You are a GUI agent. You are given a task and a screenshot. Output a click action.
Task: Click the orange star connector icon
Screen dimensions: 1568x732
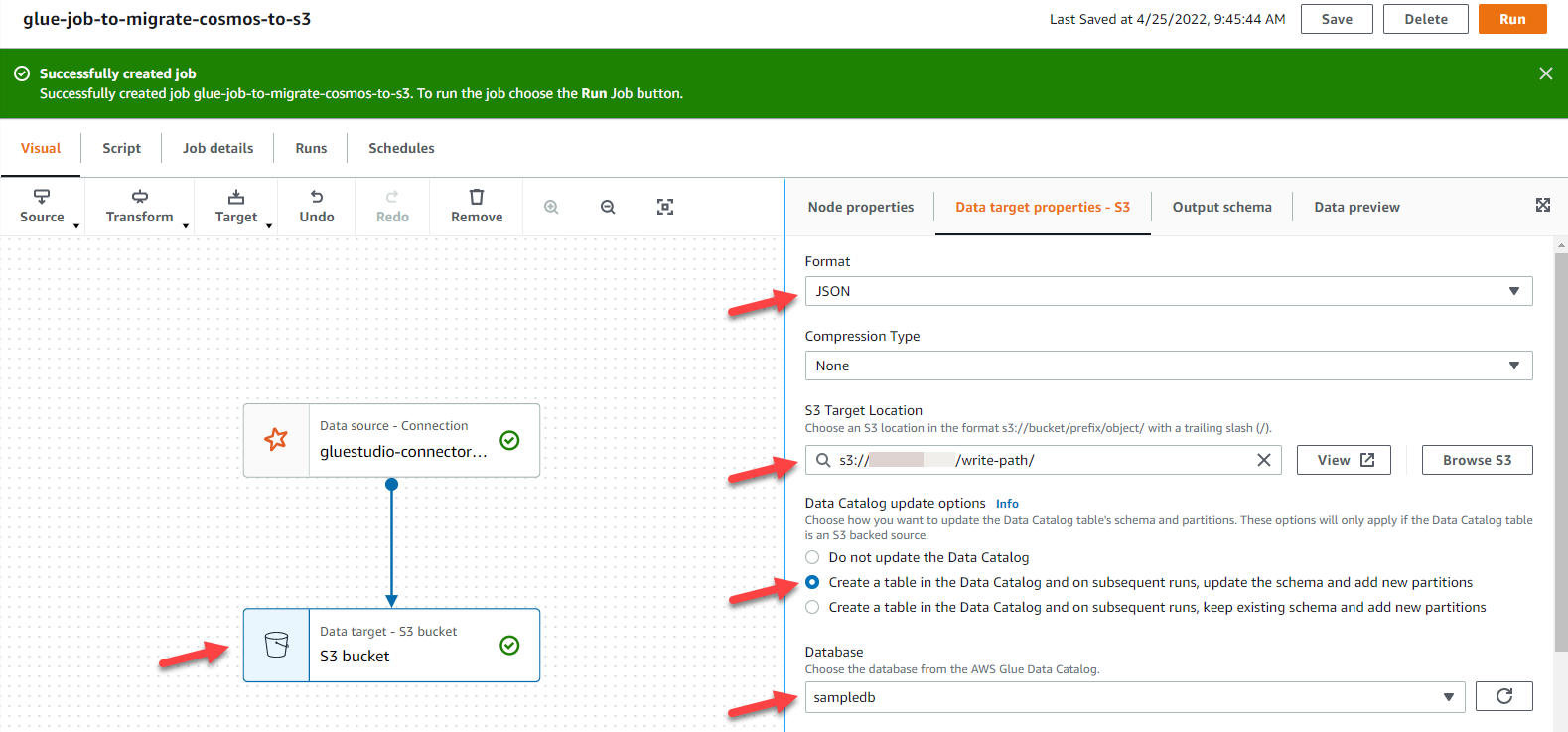tap(276, 439)
